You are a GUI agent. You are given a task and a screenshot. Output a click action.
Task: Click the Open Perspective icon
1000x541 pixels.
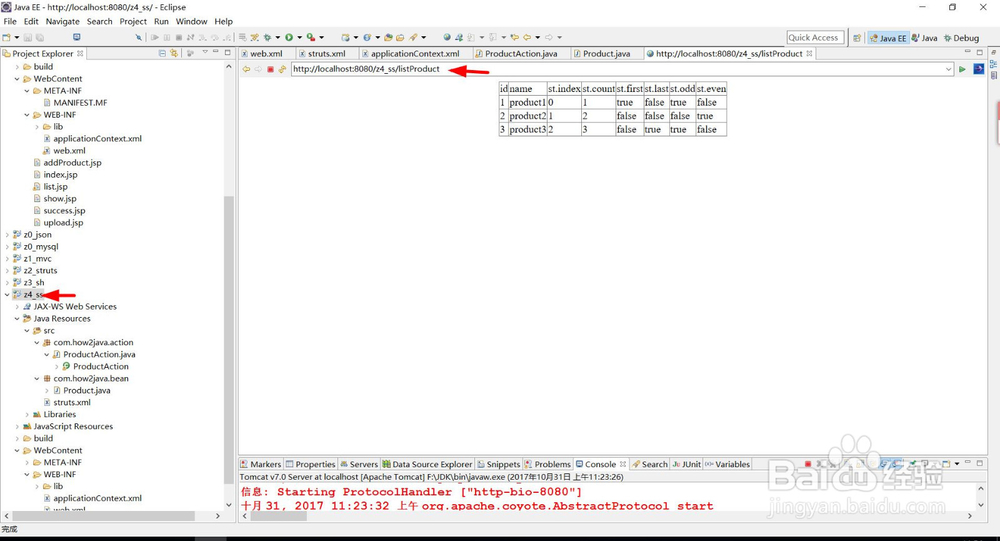(857, 38)
